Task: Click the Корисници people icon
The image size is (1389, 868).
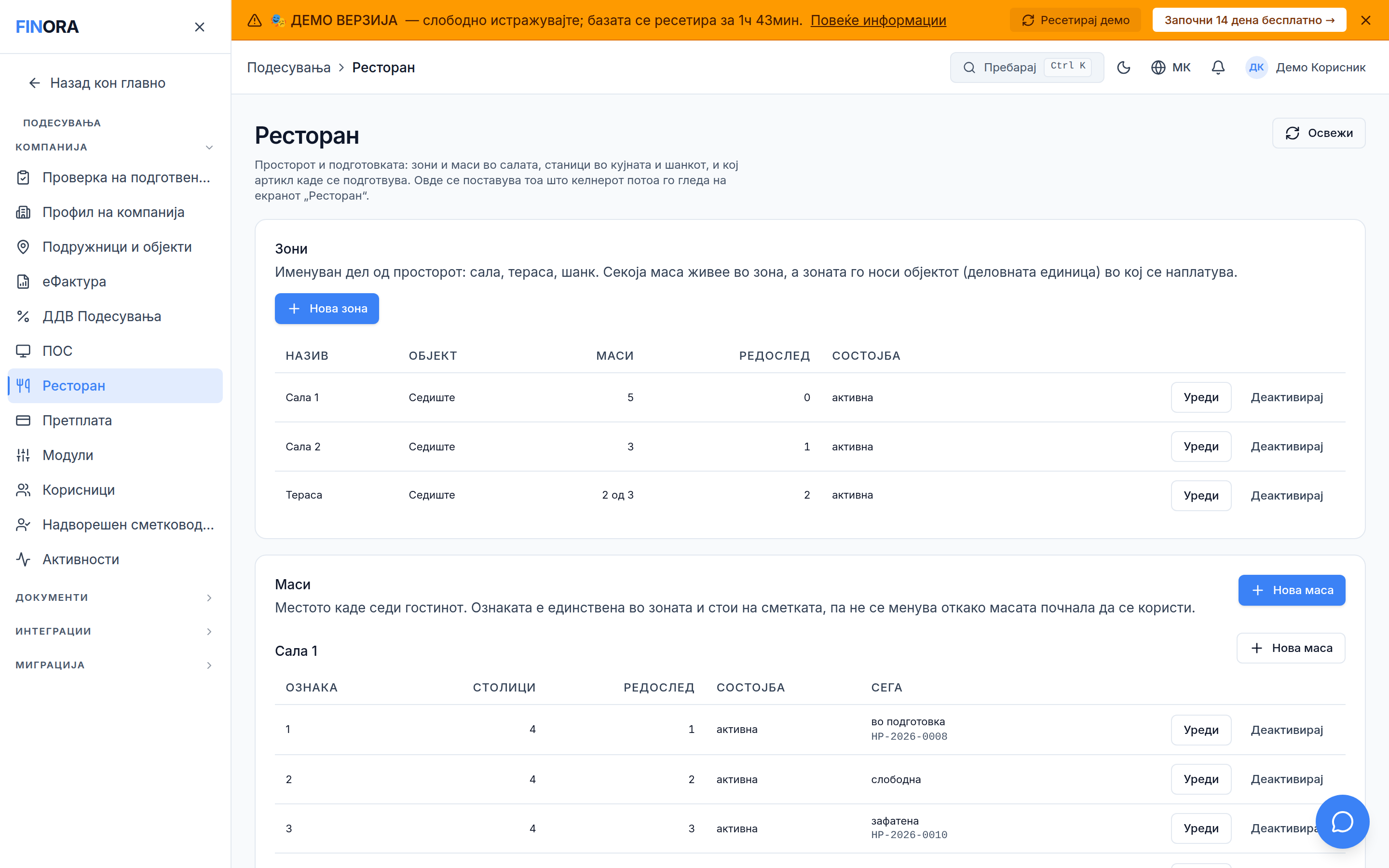Action: tap(23, 490)
